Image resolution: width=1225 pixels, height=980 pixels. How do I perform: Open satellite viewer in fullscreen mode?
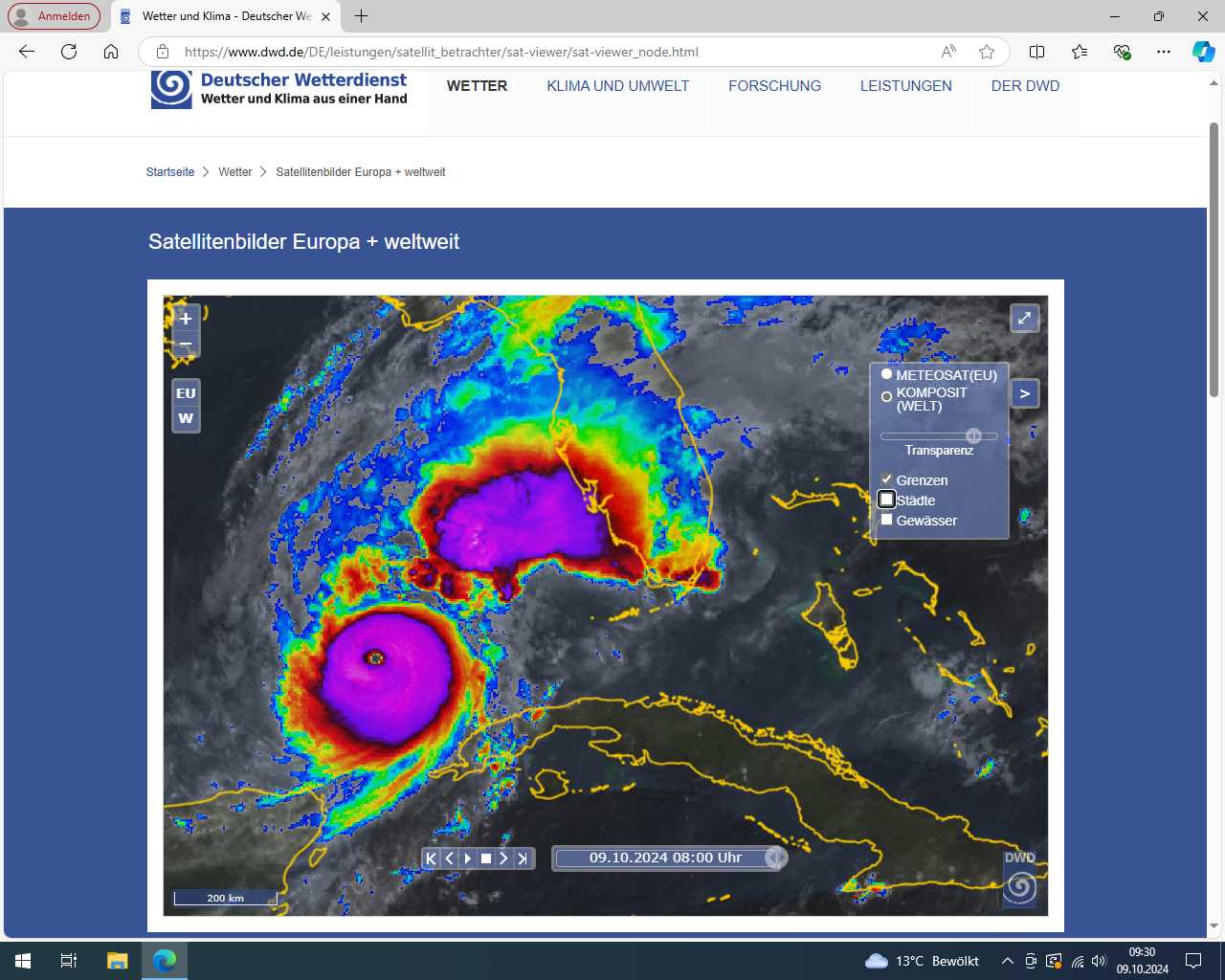[1024, 319]
